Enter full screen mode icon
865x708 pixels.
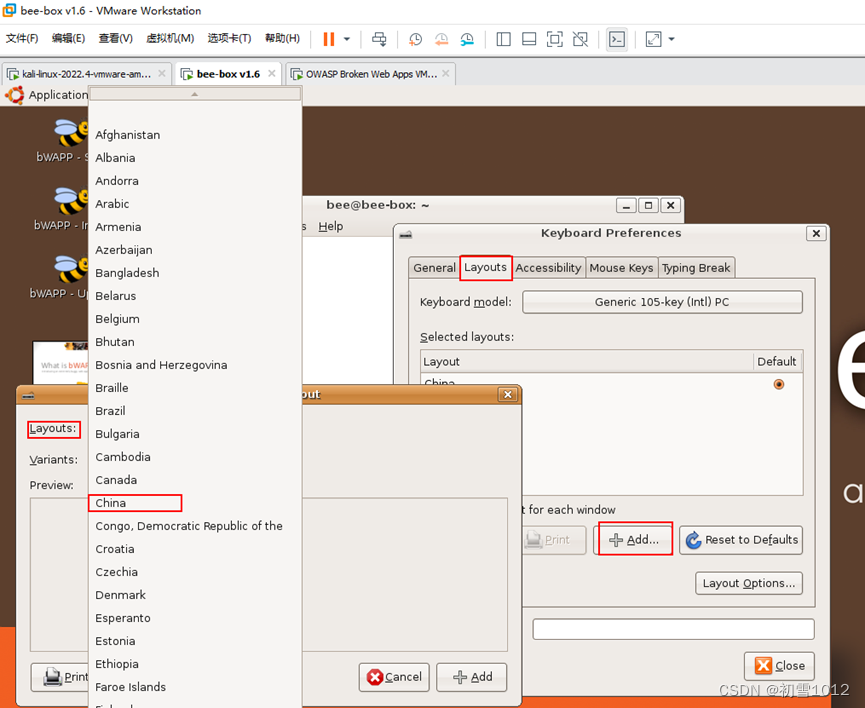pyautogui.click(x=554, y=39)
